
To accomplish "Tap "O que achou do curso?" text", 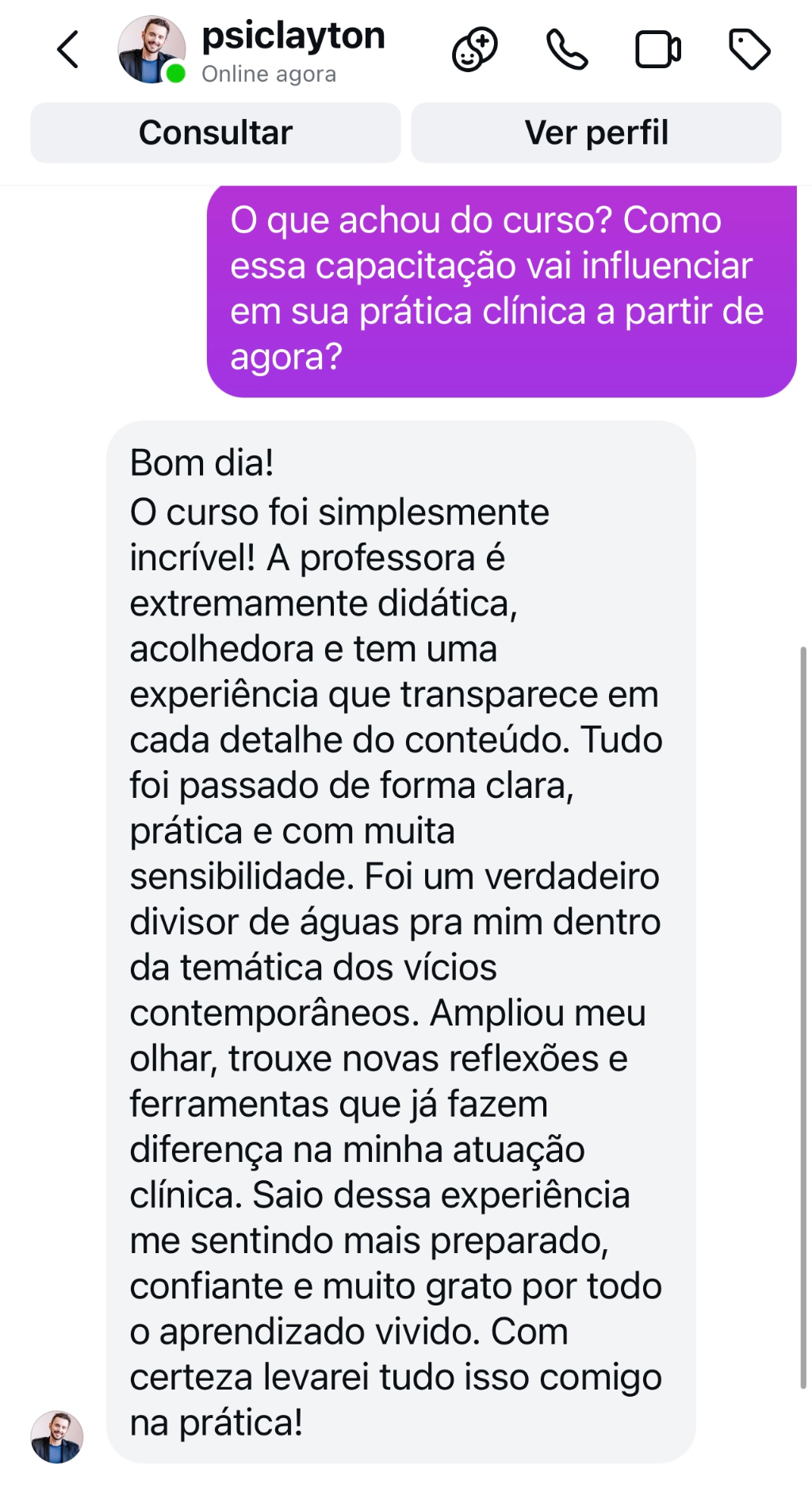I will click(421, 220).
